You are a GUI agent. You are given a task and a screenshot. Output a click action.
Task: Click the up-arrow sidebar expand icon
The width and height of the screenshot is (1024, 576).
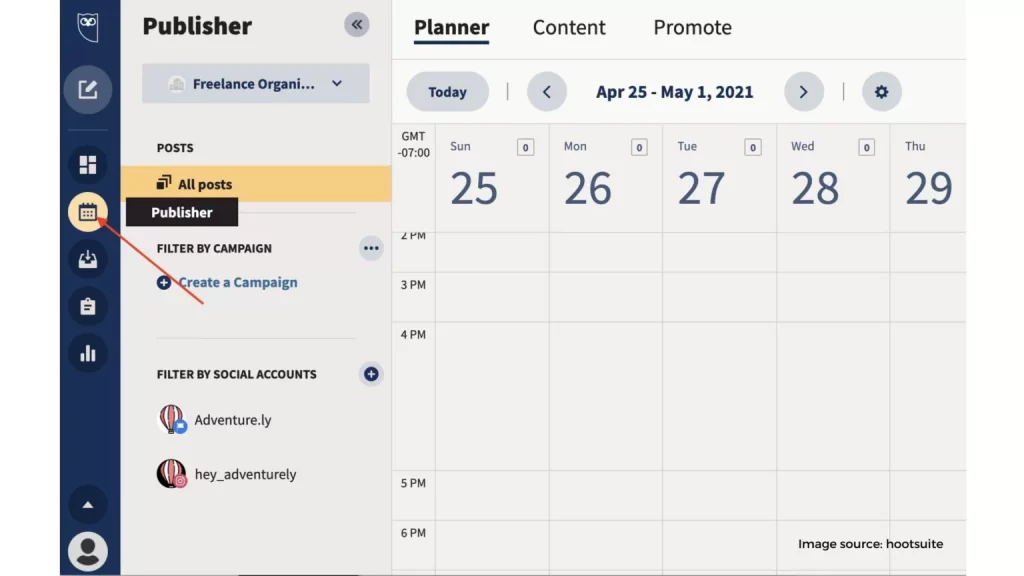point(88,505)
